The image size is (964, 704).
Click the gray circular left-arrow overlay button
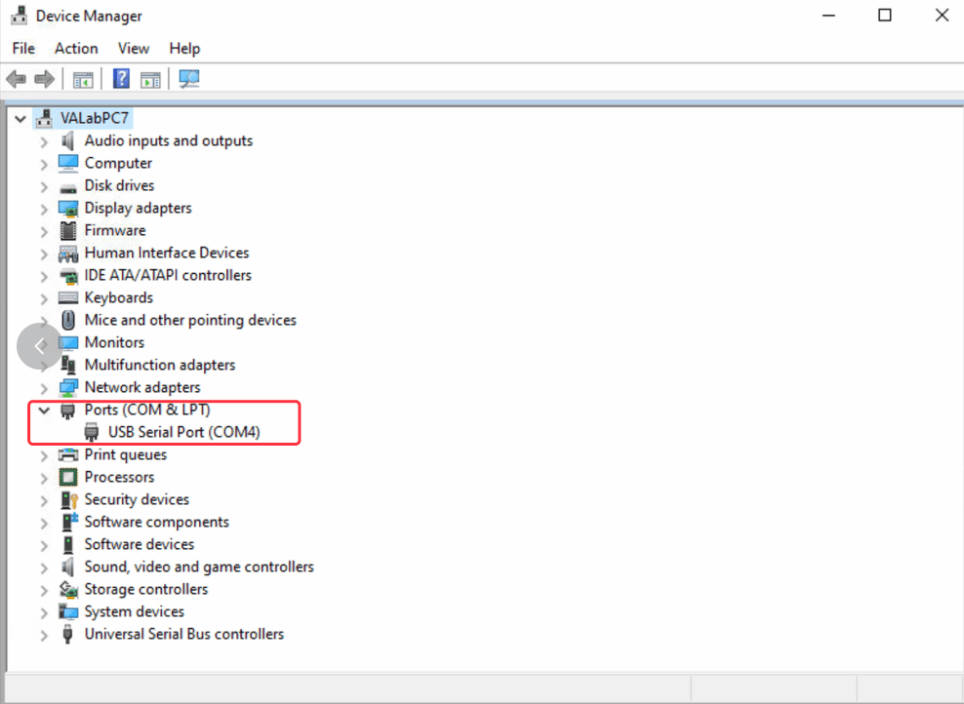point(39,346)
